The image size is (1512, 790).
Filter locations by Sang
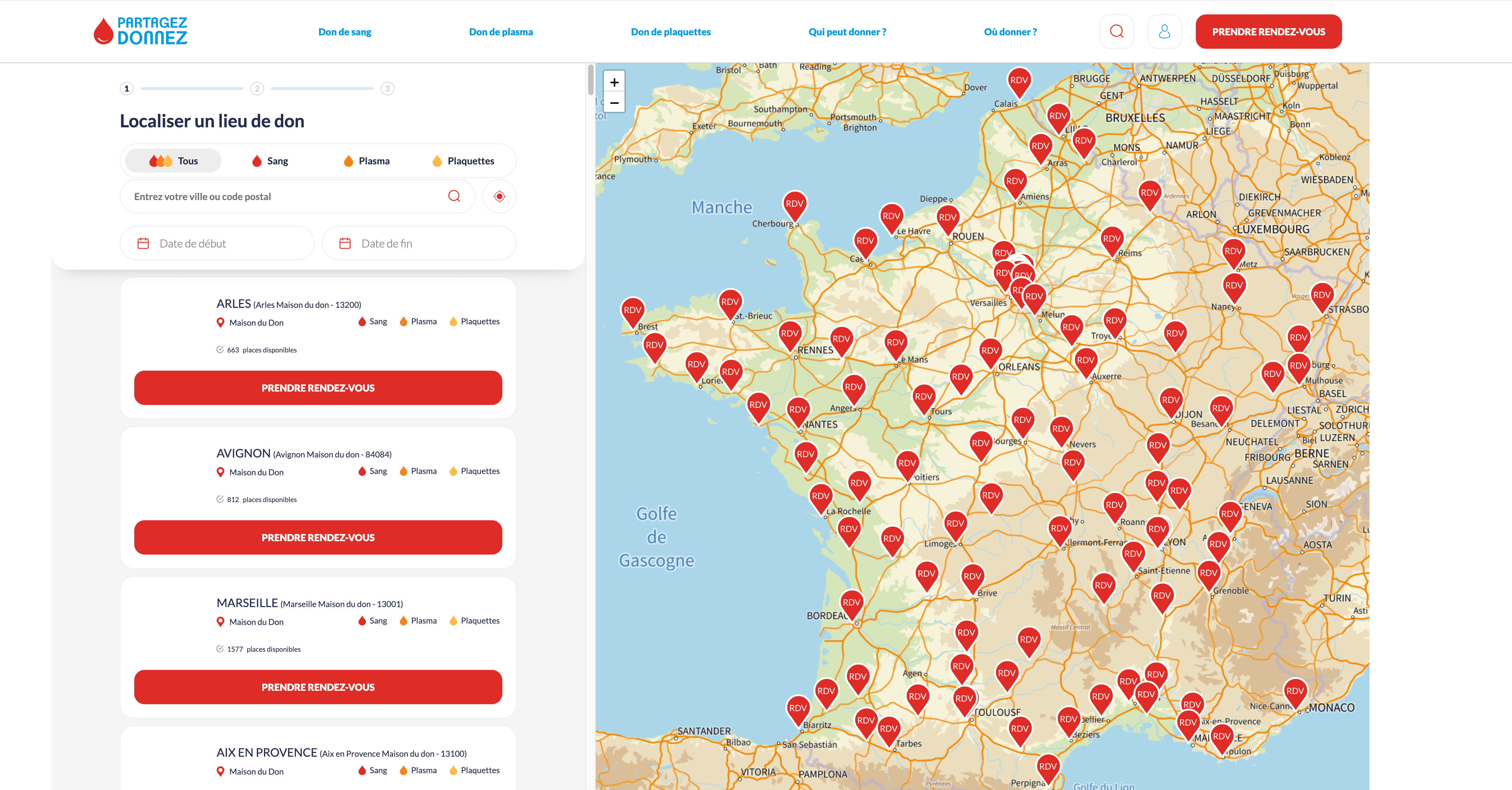[270, 160]
